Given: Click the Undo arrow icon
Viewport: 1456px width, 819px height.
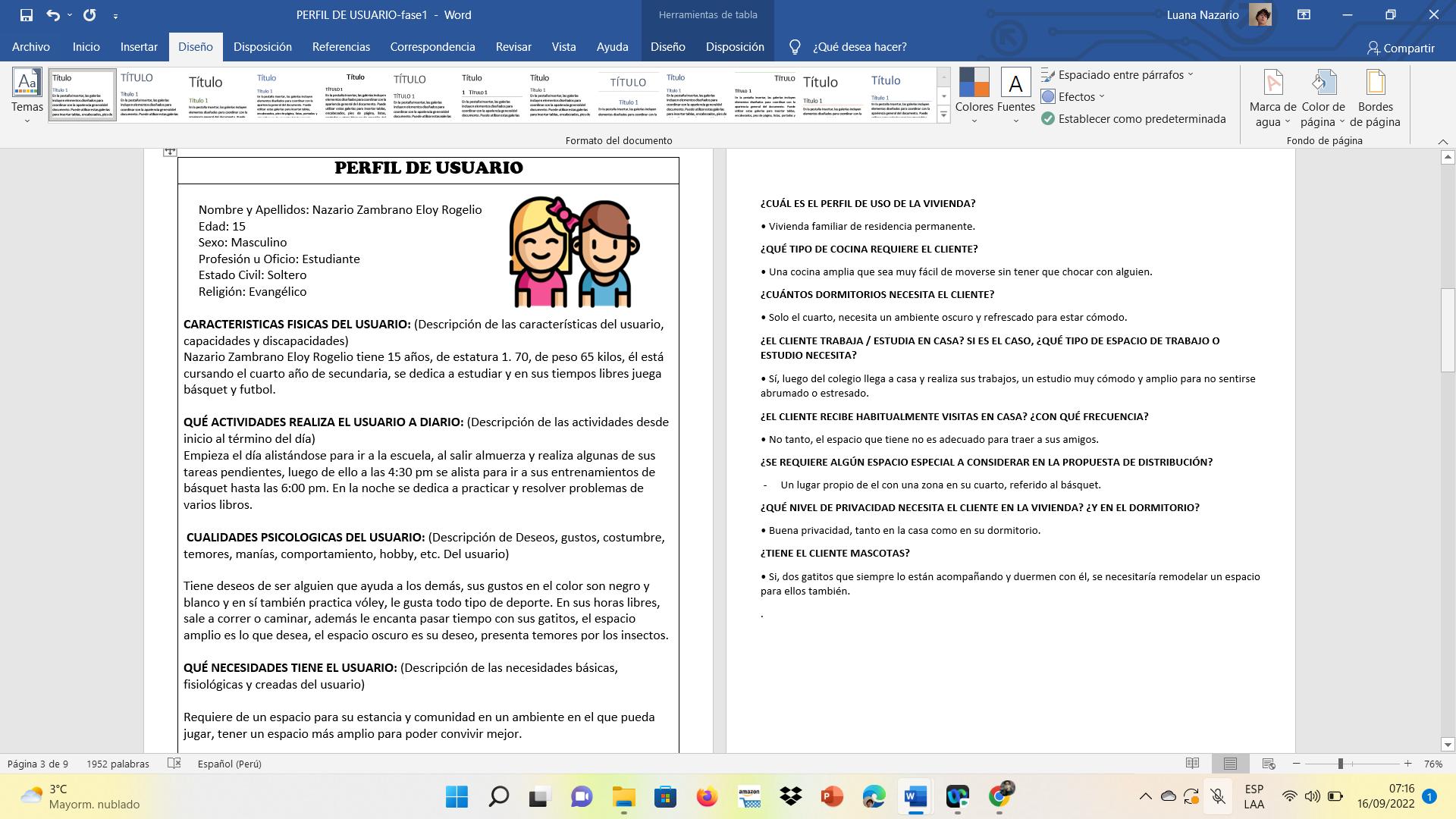Looking at the screenshot, I should pos(52,14).
